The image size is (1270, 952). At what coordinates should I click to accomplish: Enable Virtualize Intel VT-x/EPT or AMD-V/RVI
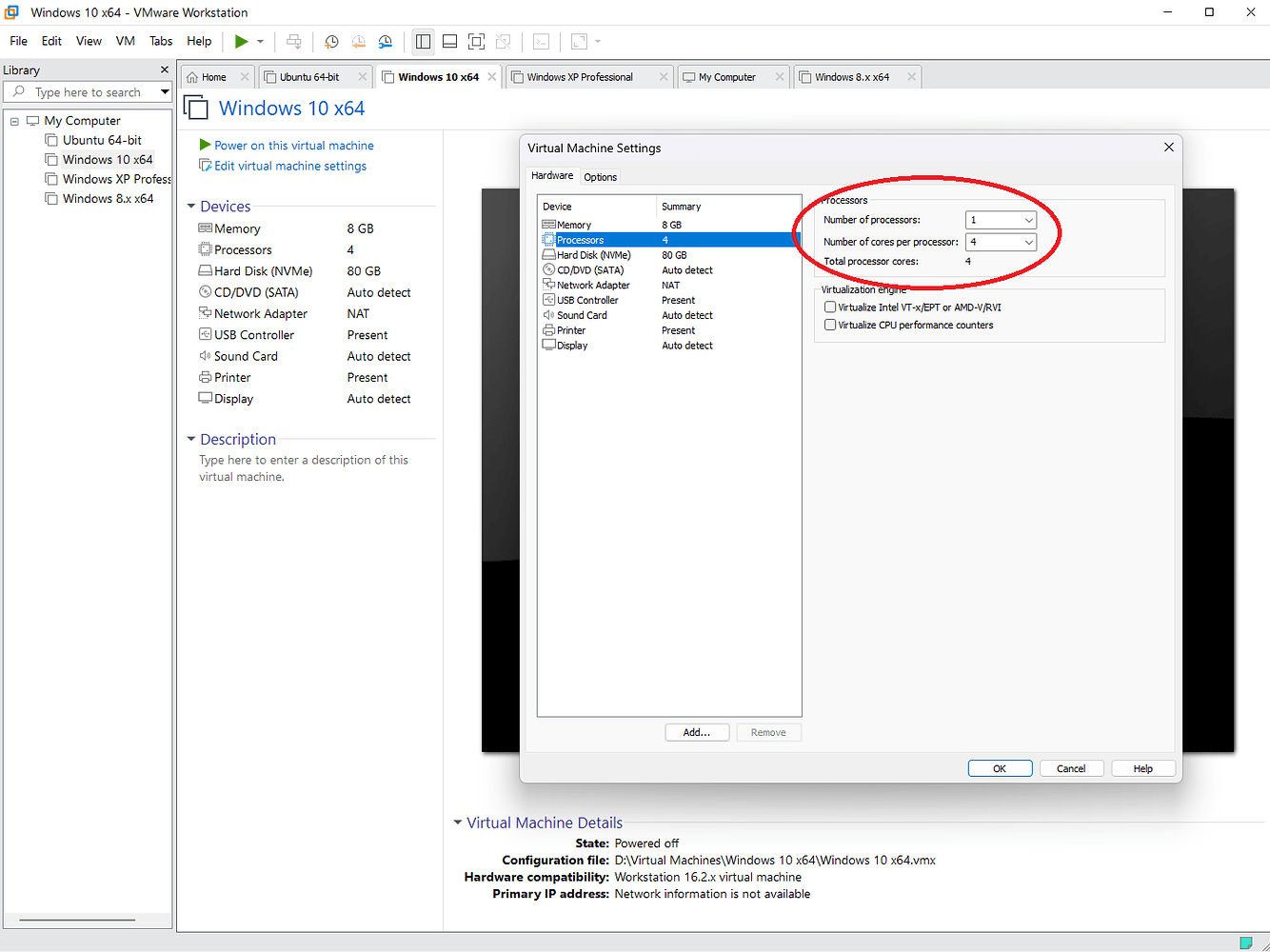click(830, 307)
